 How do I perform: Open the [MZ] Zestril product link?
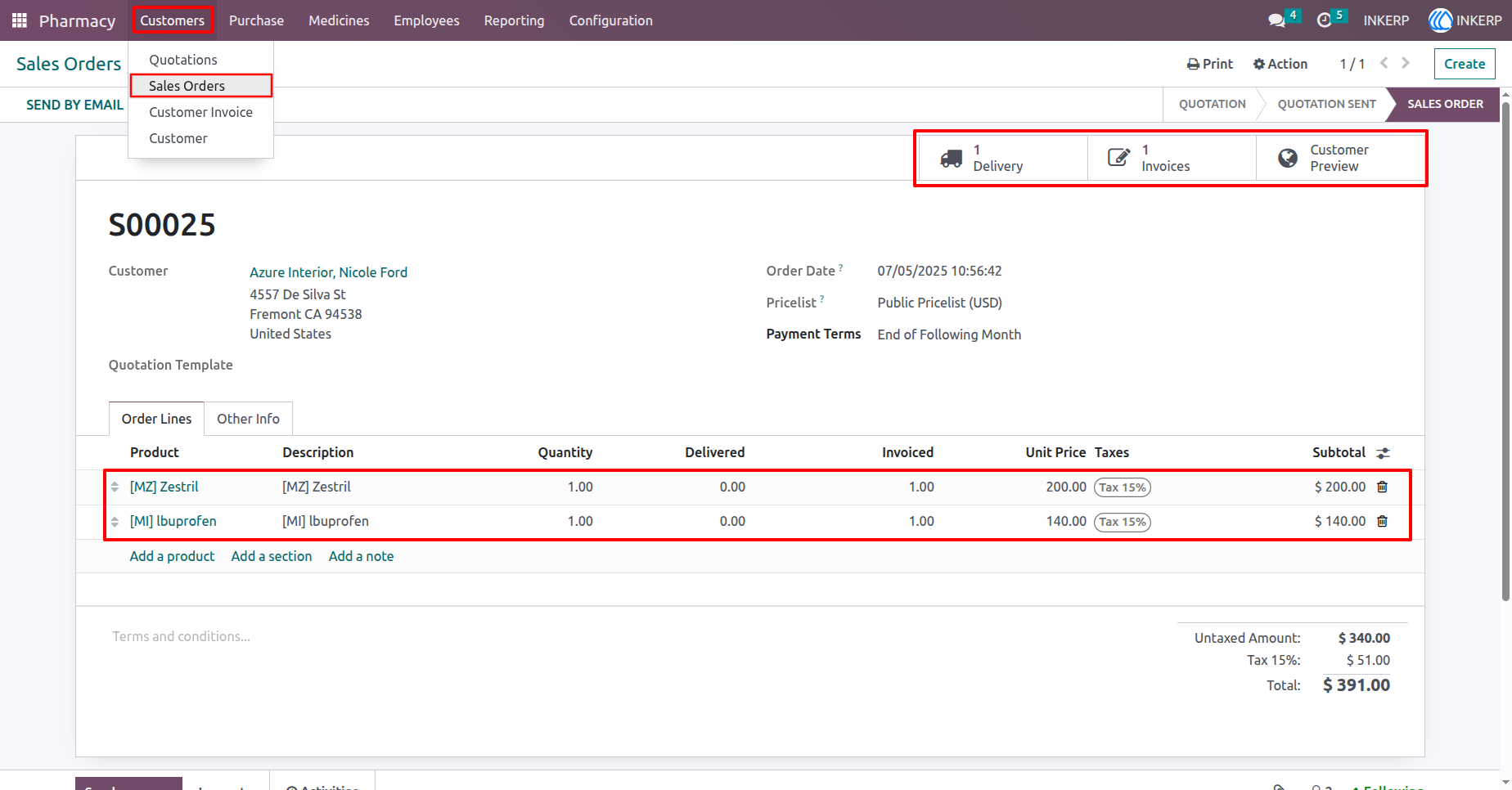[164, 487]
